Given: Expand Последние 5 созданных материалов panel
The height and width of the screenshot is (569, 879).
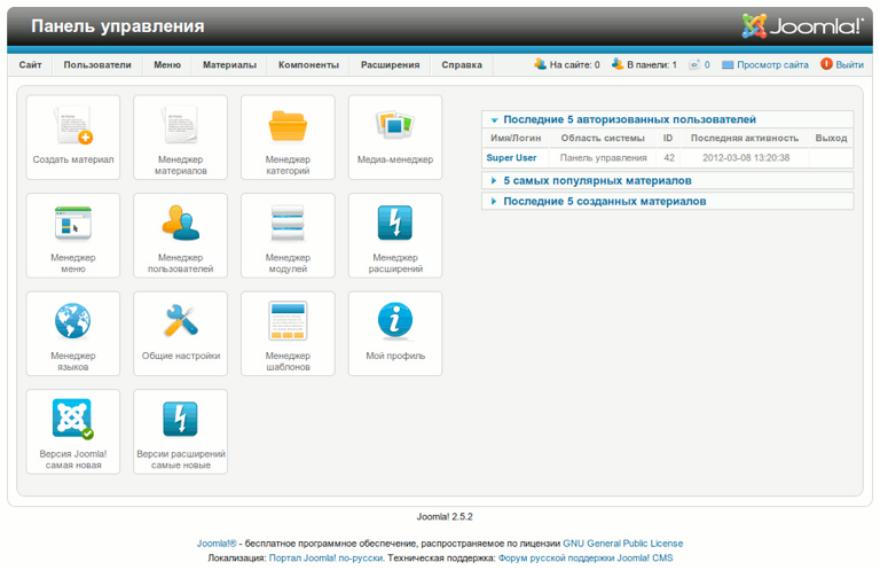Looking at the screenshot, I should (x=667, y=201).
